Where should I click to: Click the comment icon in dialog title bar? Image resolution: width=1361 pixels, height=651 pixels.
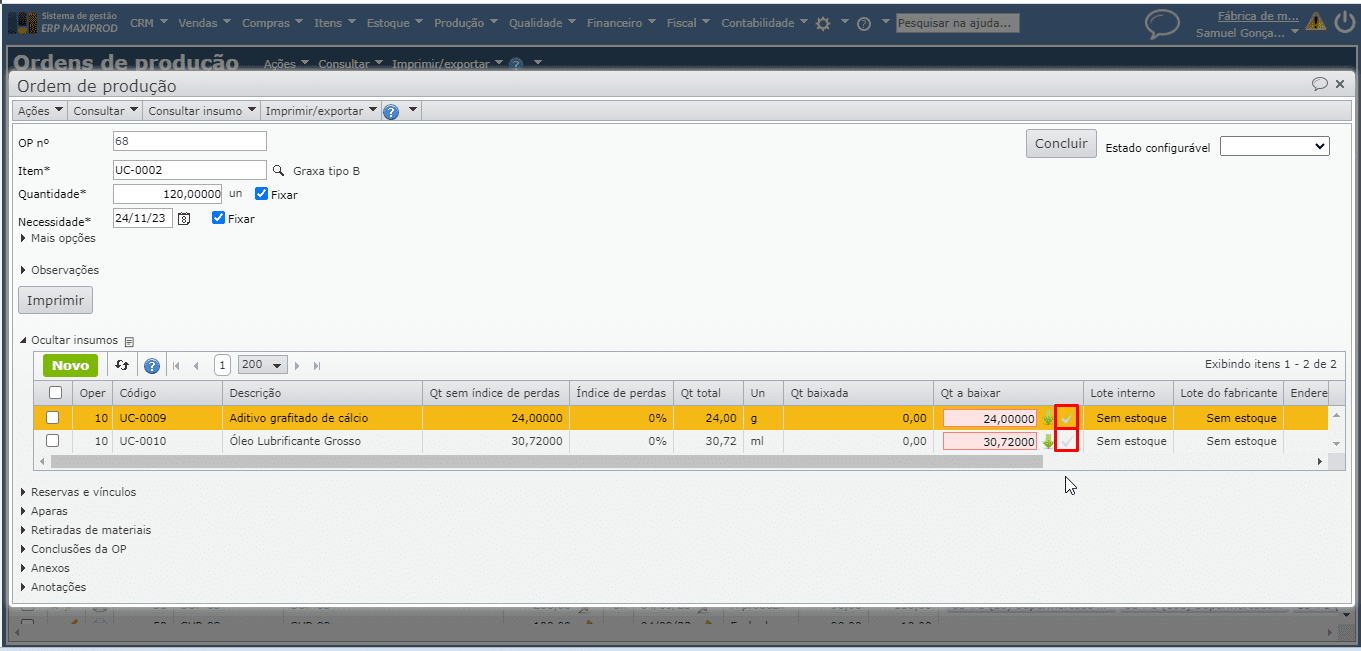1320,85
